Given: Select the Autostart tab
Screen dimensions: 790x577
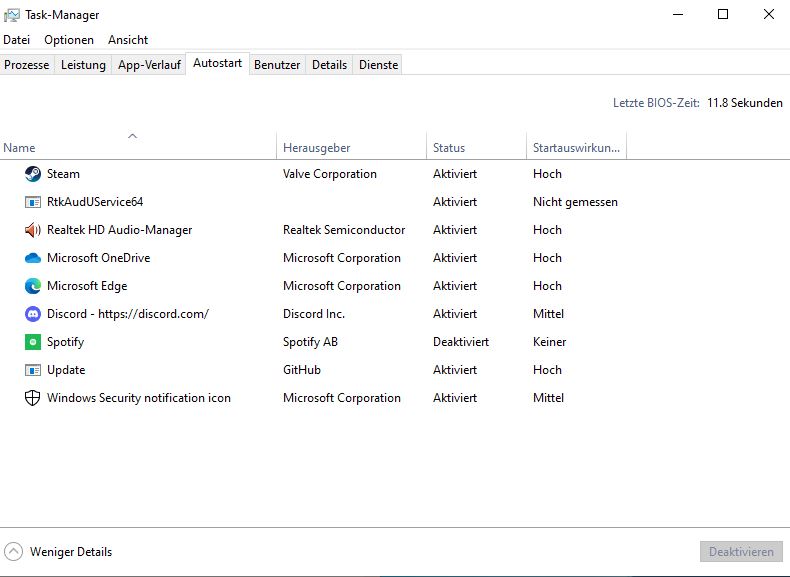Looking at the screenshot, I should point(218,63).
